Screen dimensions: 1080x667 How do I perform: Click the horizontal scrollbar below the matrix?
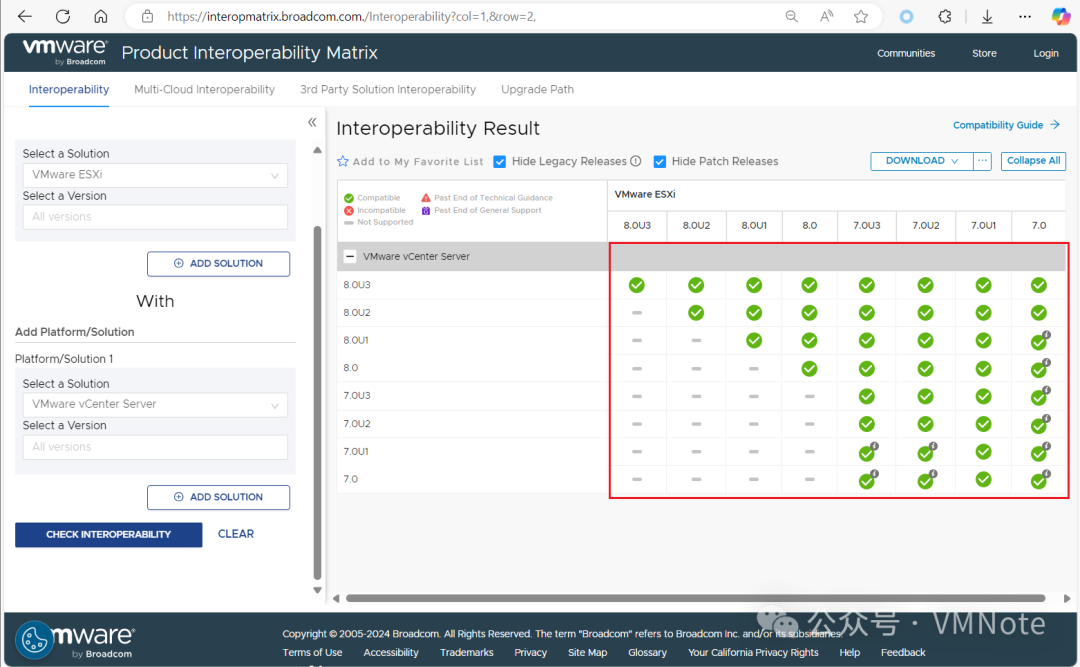pos(696,598)
